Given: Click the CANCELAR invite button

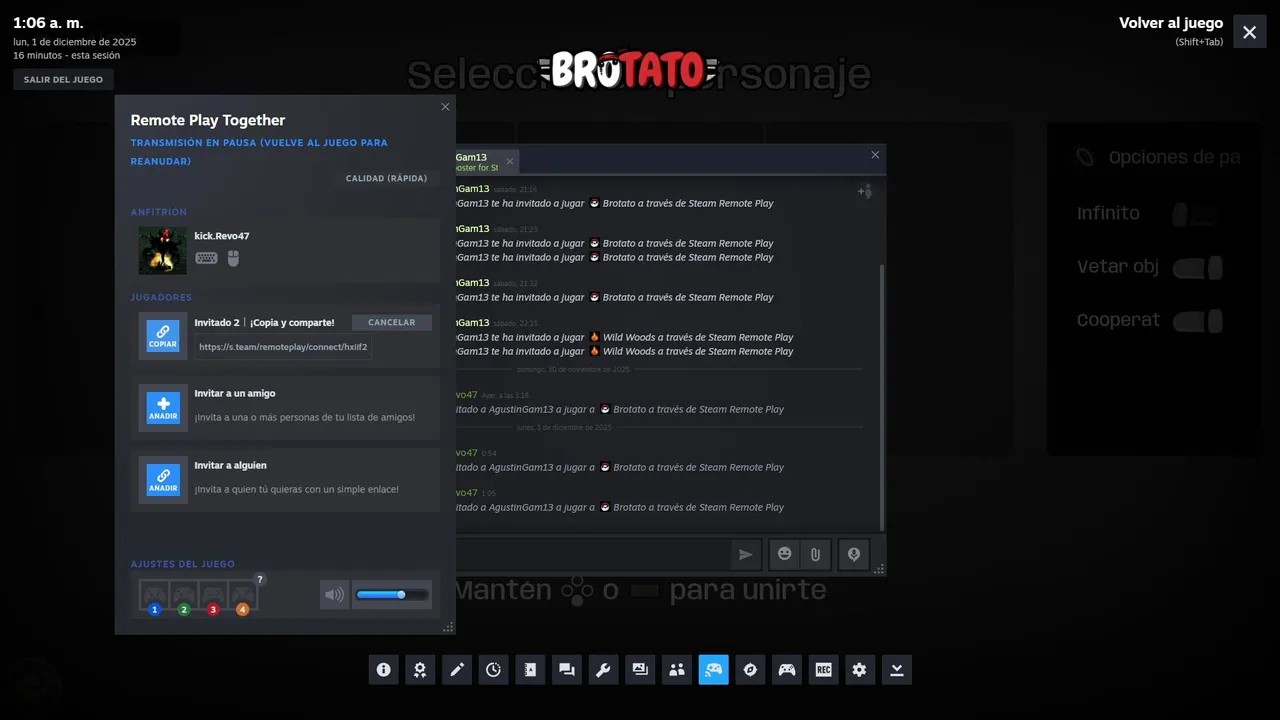Looking at the screenshot, I should 392,323.
